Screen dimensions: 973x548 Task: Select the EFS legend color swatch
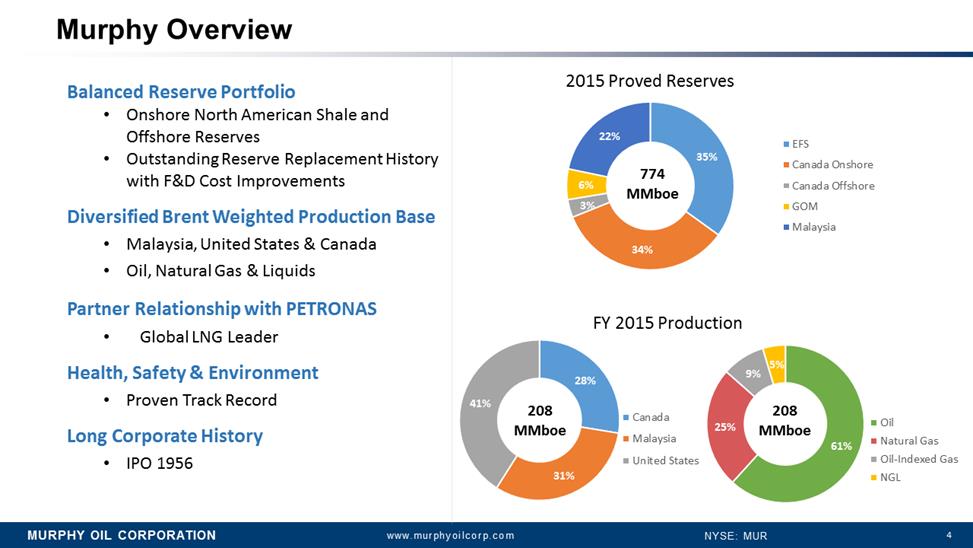pos(785,144)
